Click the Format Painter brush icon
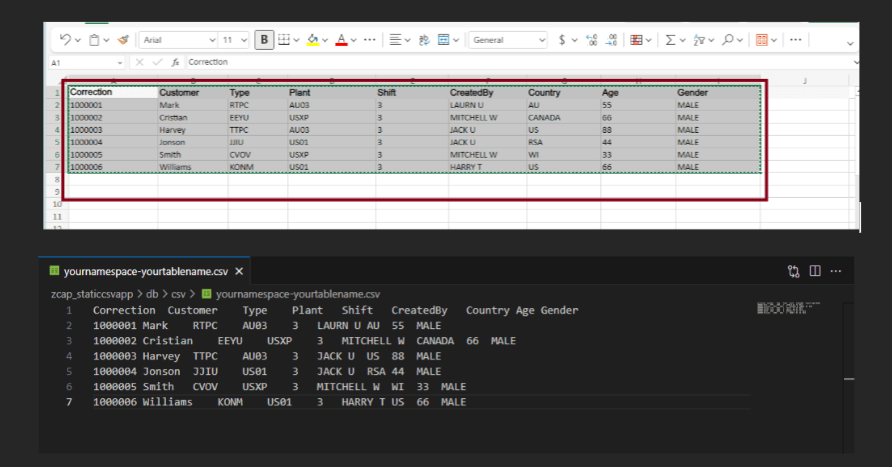This screenshot has height=467, width=892. coord(123,40)
